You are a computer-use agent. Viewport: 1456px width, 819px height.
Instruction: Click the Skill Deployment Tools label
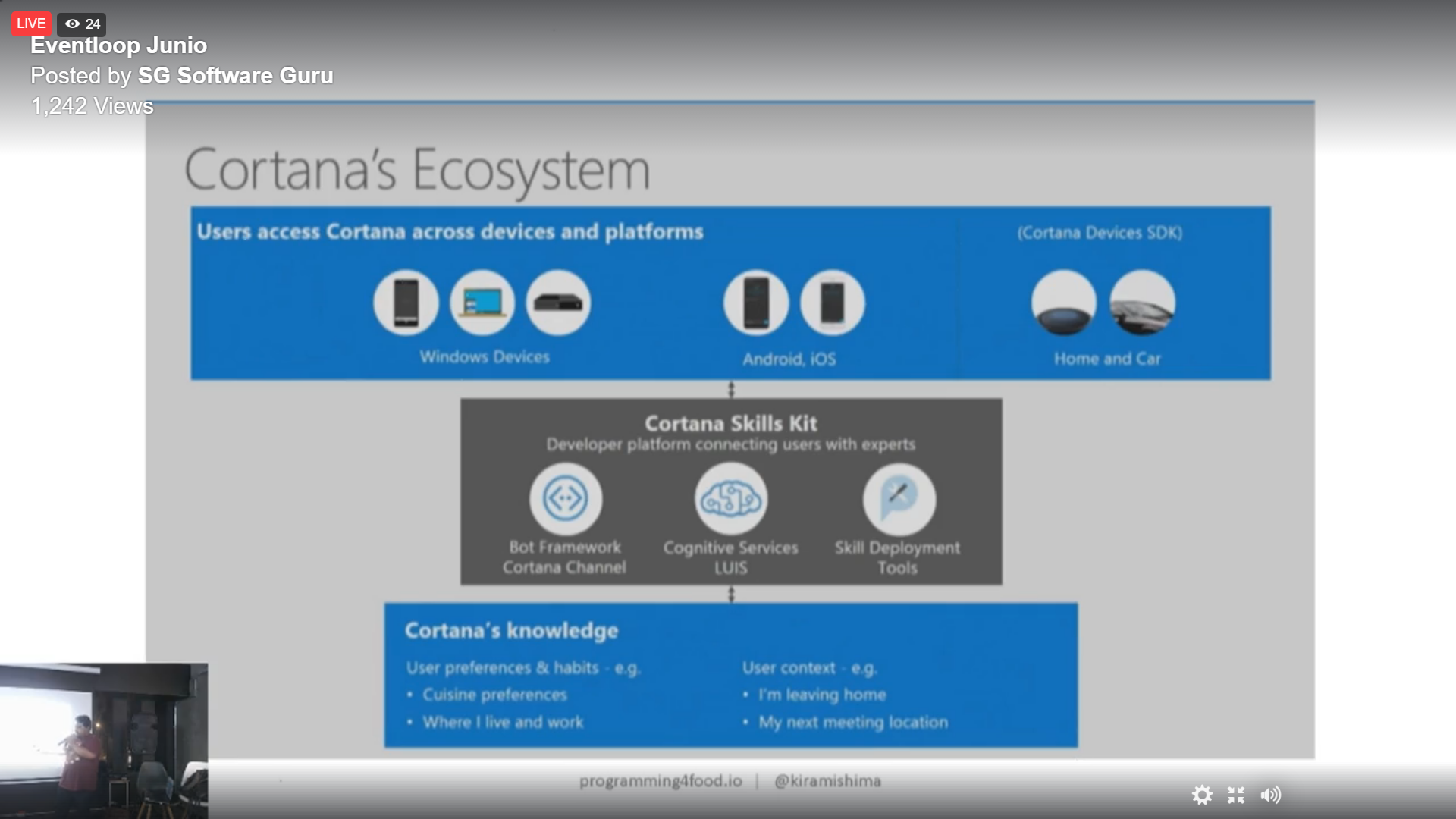coord(898,557)
